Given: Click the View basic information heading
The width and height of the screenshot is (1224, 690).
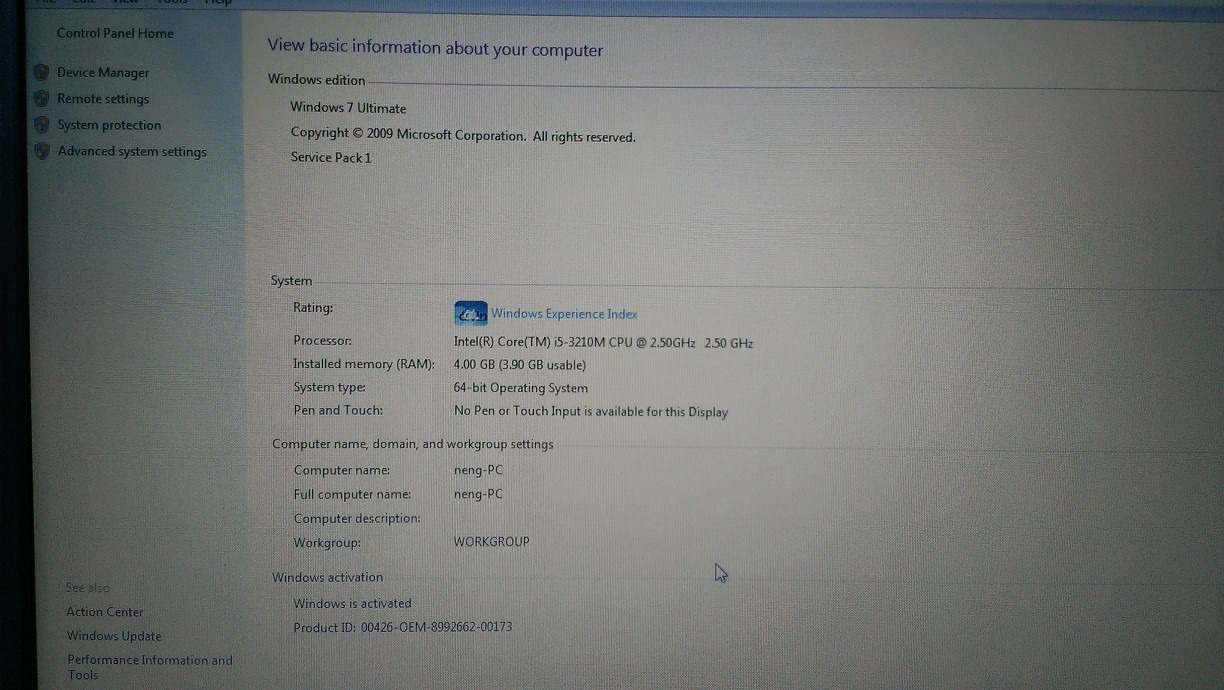Looking at the screenshot, I should (x=435, y=48).
